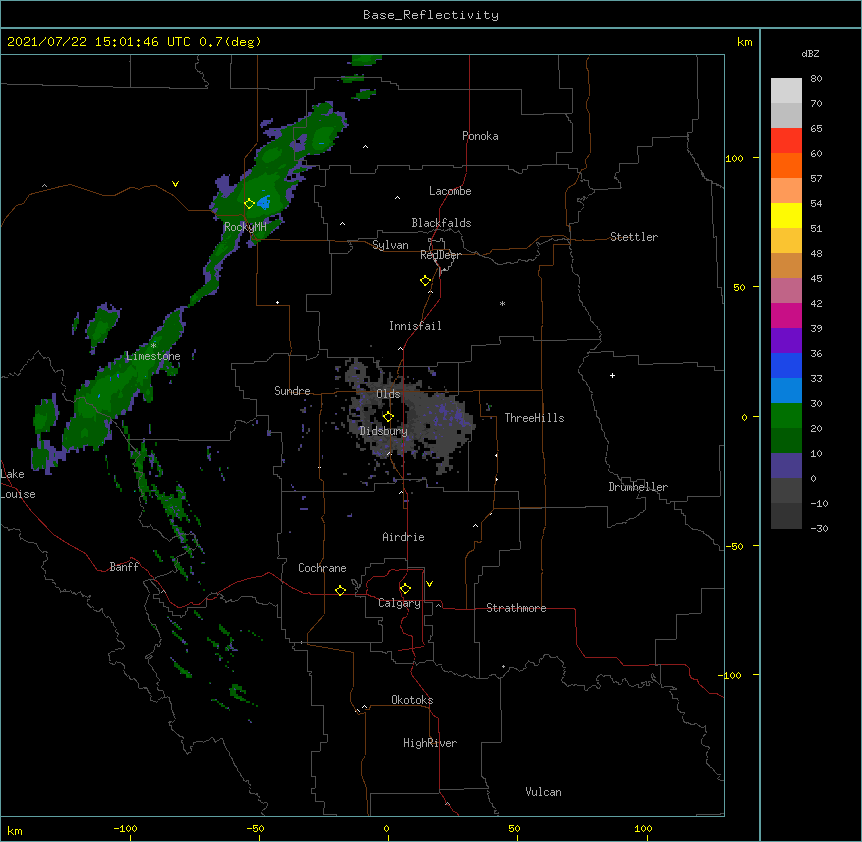The image size is (862, 842).
Task: Click the slate-blue 0-10 dBZ legend swatch
Action: pos(786,466)
